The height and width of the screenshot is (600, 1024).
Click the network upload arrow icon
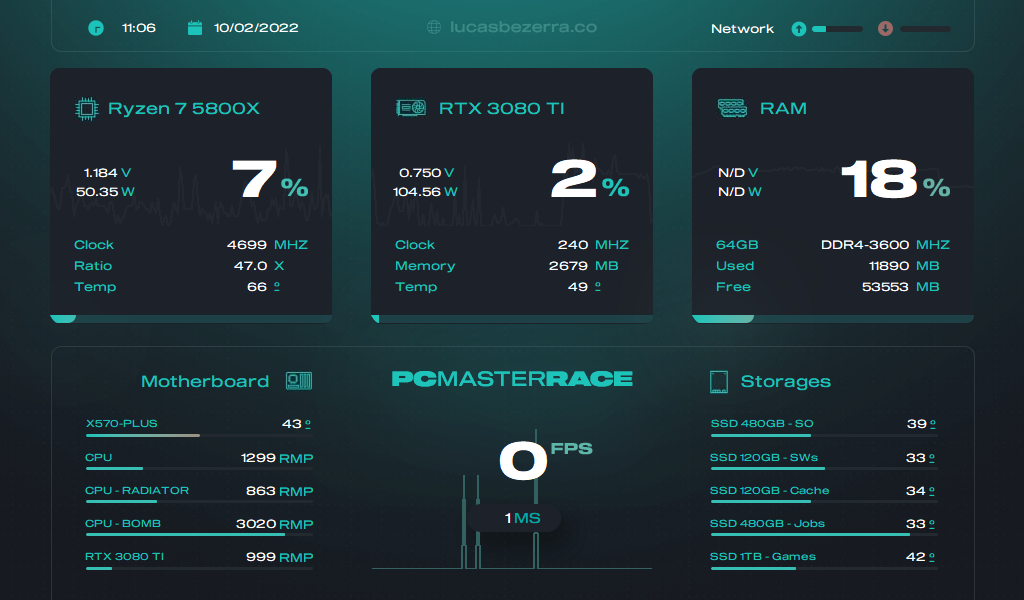(x=798, y=29)
